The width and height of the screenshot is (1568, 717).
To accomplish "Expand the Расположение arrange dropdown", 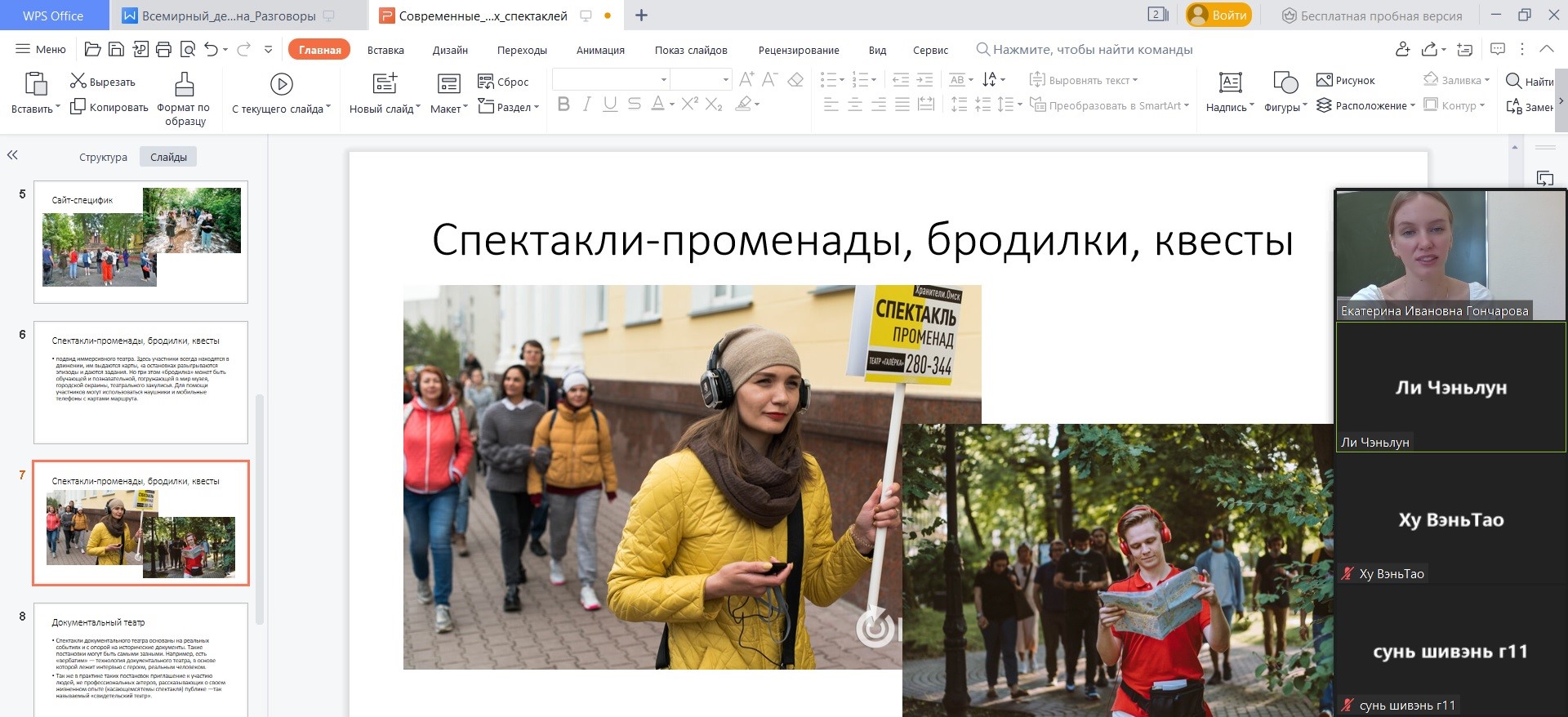I will [1412, 106].
